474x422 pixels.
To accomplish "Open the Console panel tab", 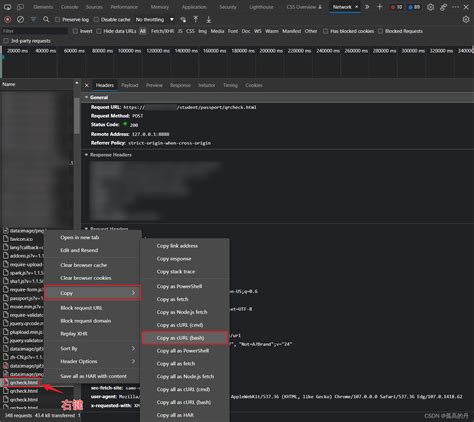I will click(69, 7).
